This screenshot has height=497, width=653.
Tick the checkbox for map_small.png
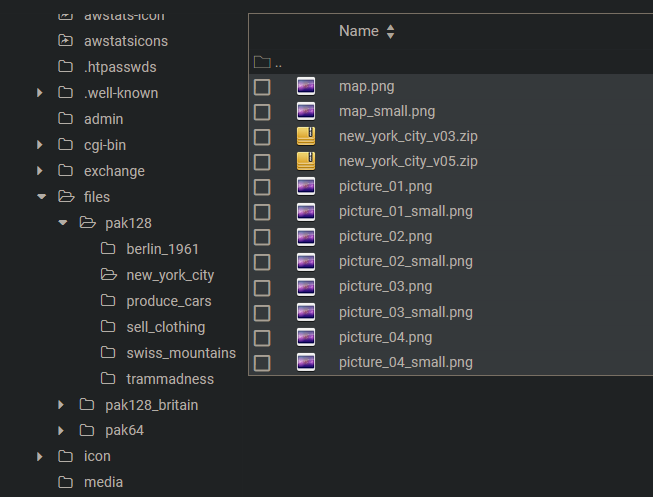pyautogui.click(x=262, y=112)
